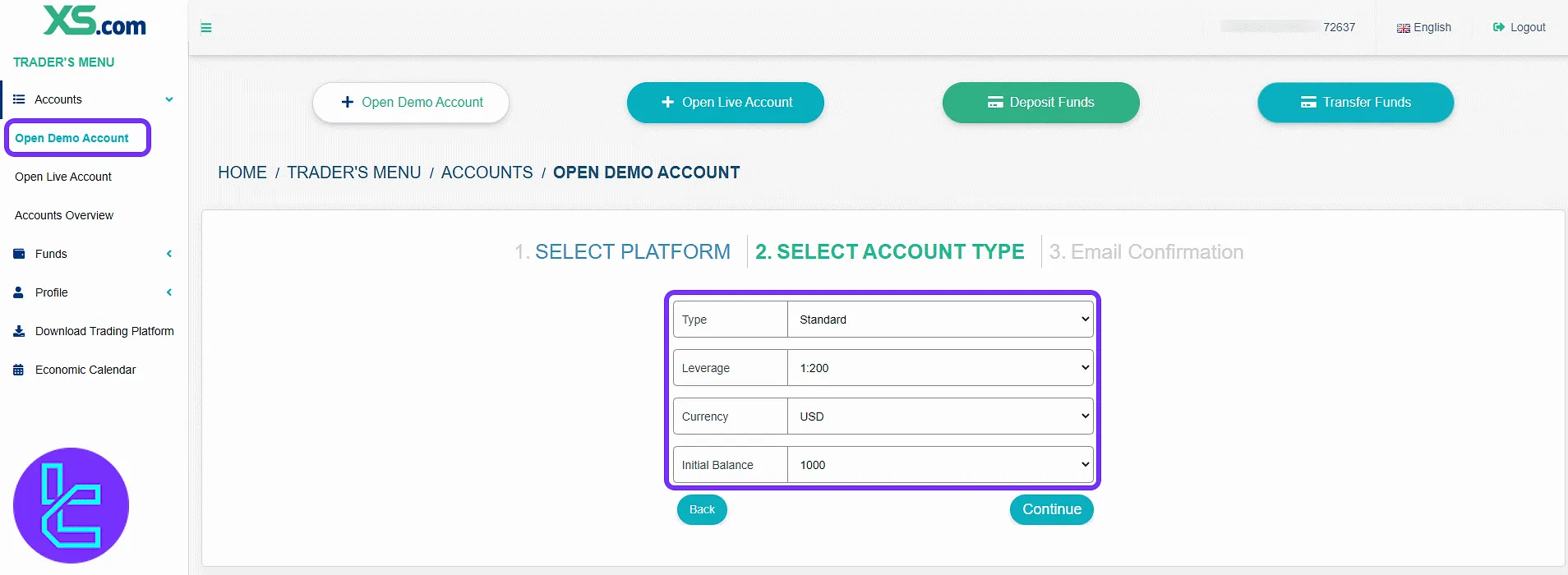This screenshot has height=575, width=1568.
Task: Click the UK flag language icon
Action: click(1404, 28)
